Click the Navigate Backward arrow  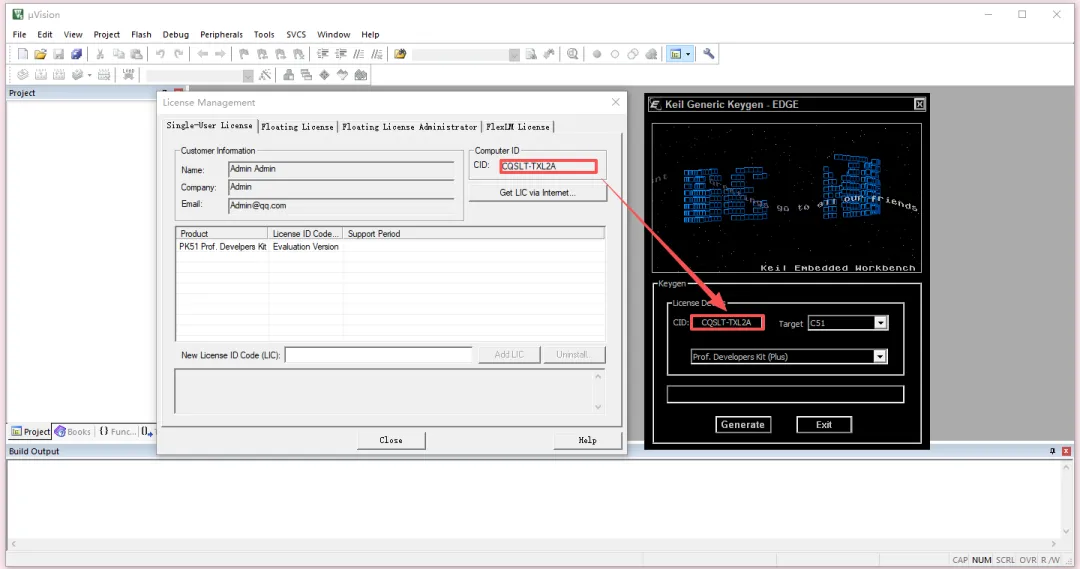click(202, 54)
